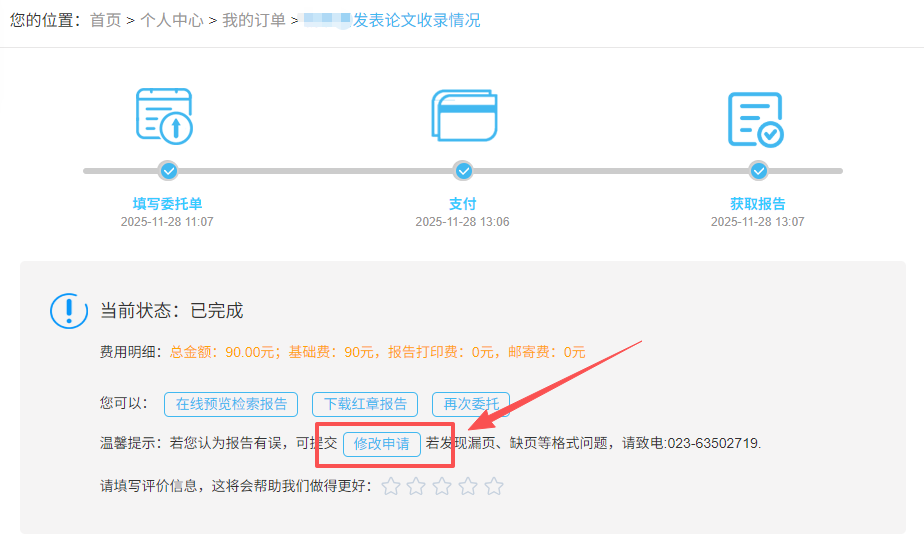Click the 修改申请 button
The width and height of the screenshot is (924, 538).
(x=381, y=444)
